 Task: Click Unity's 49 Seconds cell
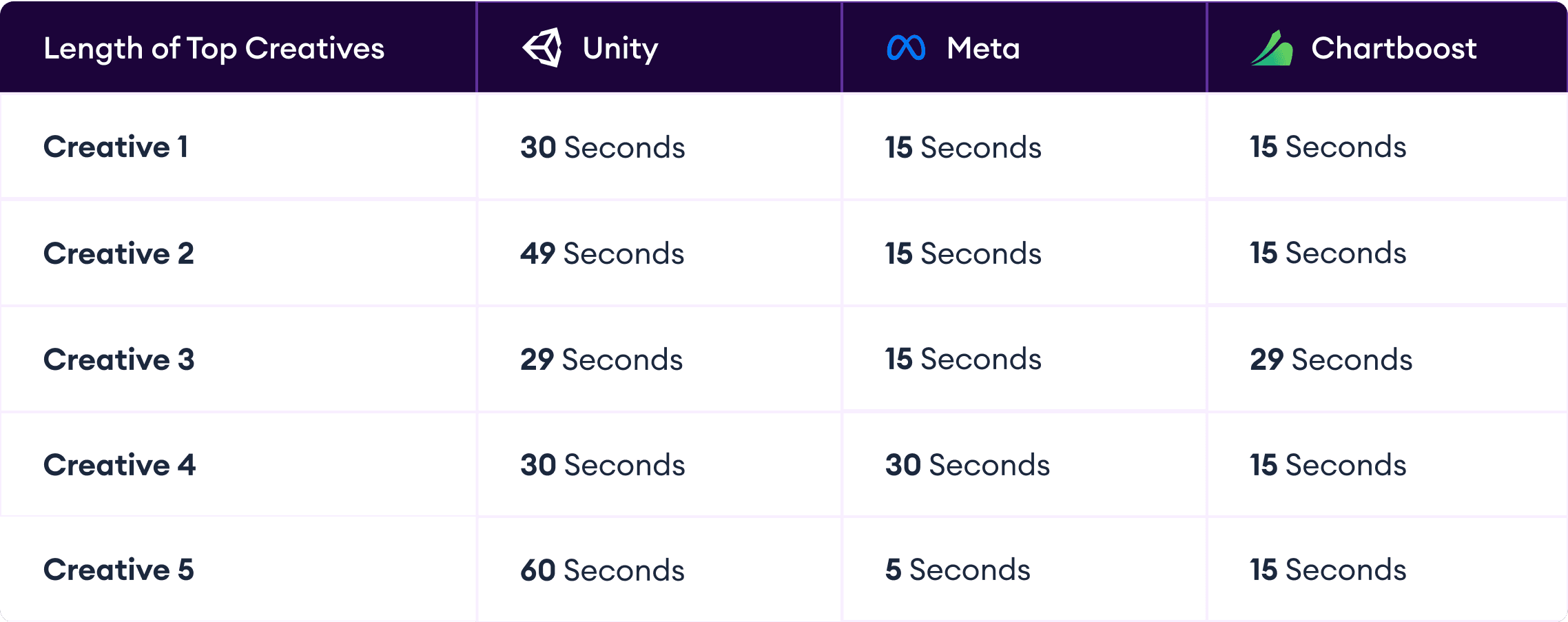point(602,253)
